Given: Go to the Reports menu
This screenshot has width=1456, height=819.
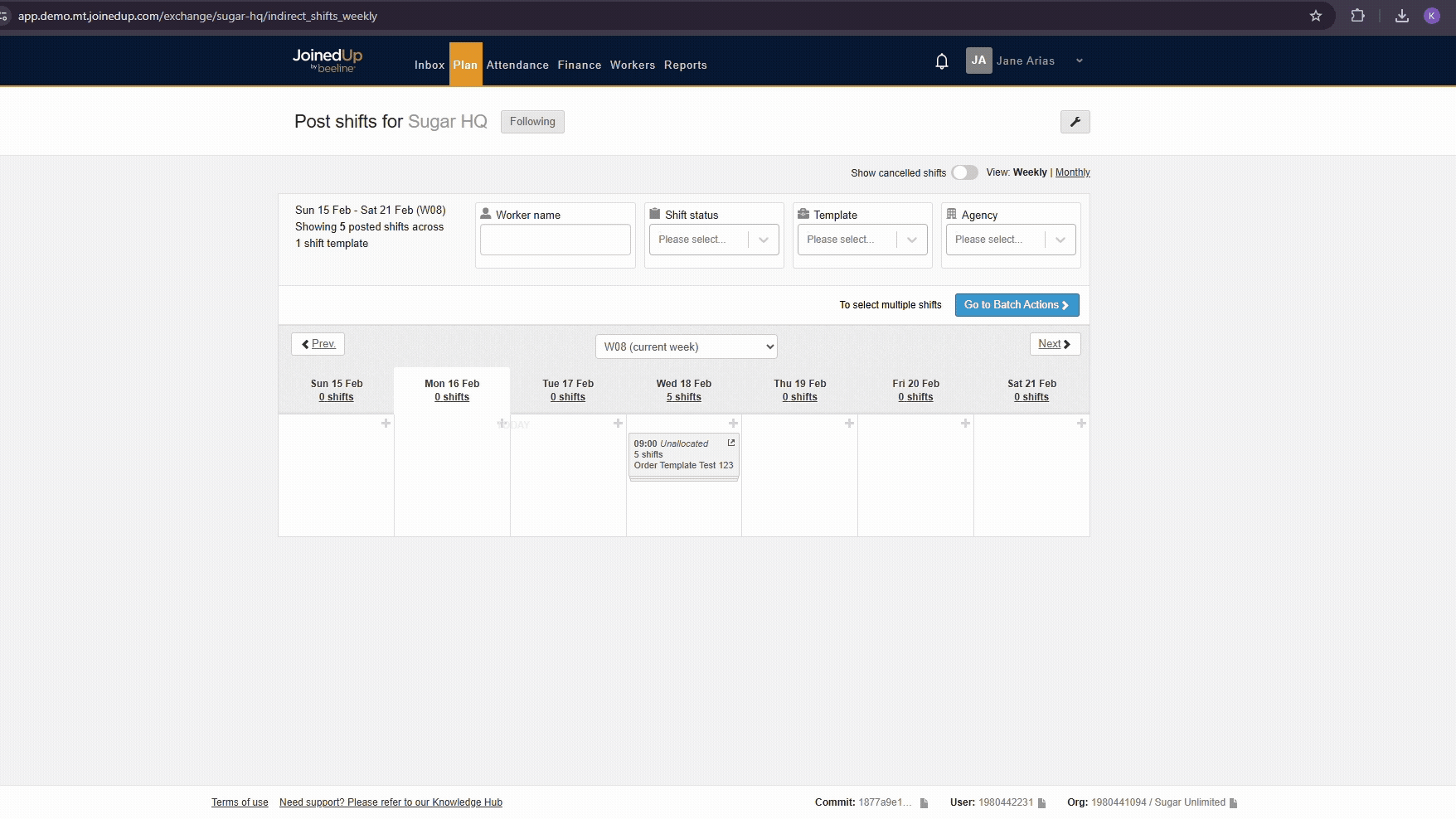Looking at the screenshot, I should (685, 65).
